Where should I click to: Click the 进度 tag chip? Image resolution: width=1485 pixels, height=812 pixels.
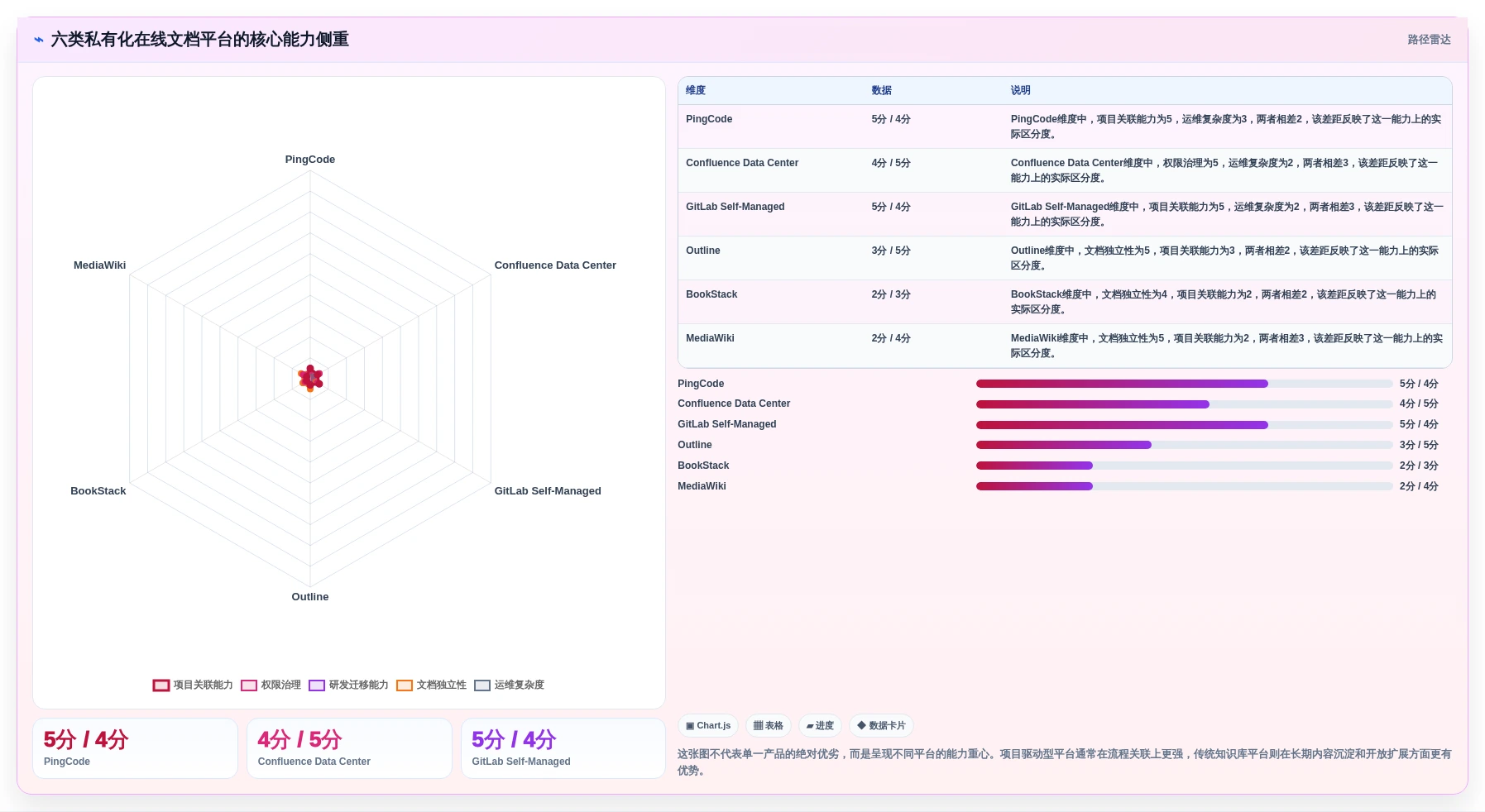tap(820, 726)
